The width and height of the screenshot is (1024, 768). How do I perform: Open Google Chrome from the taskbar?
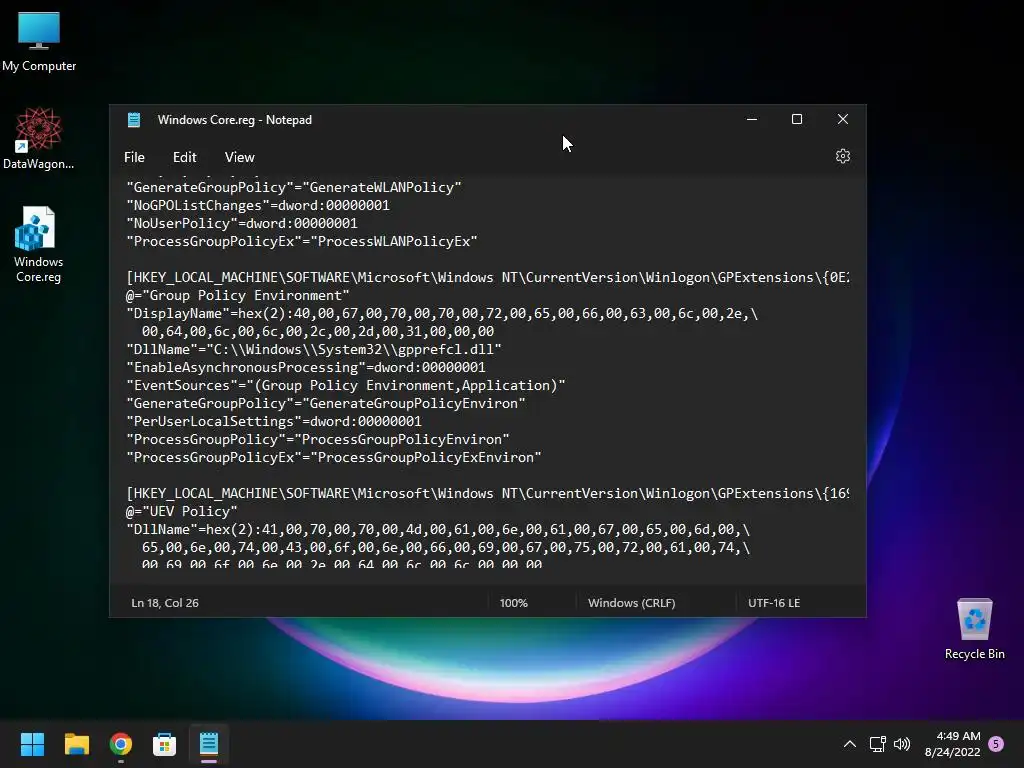tap(121, 744)
